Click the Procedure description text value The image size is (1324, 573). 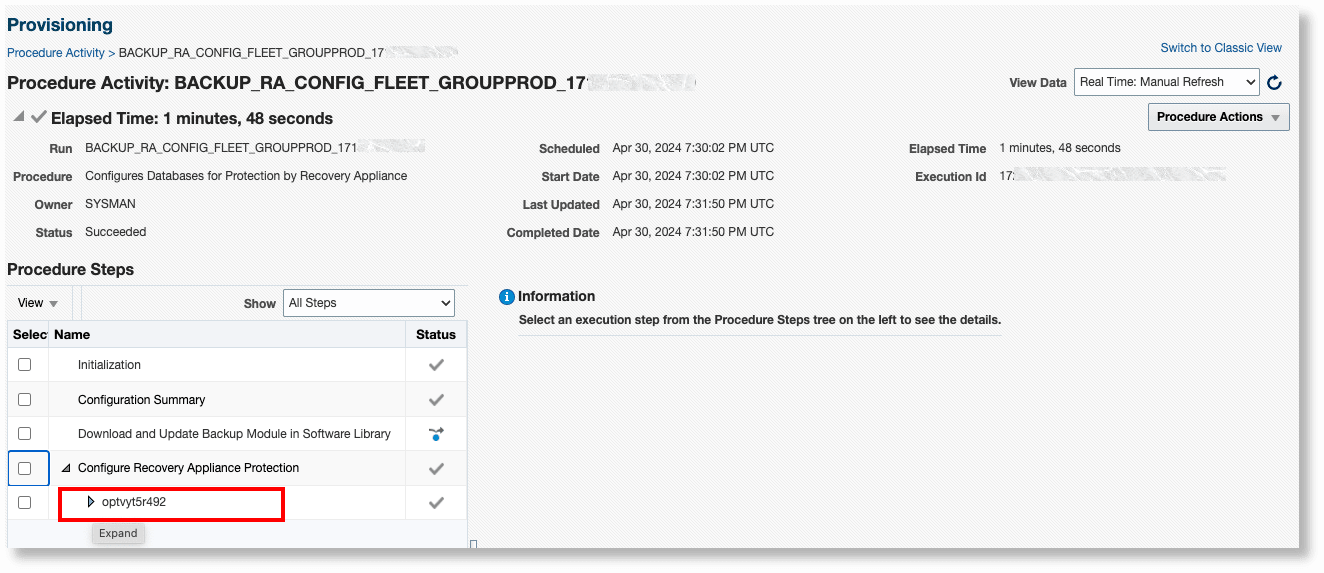(246, 176)
